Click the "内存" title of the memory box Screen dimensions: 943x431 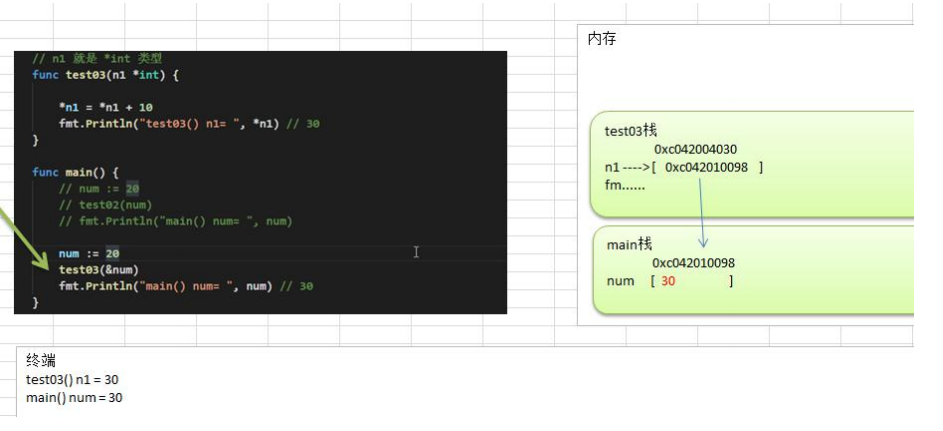pos(601,39)
